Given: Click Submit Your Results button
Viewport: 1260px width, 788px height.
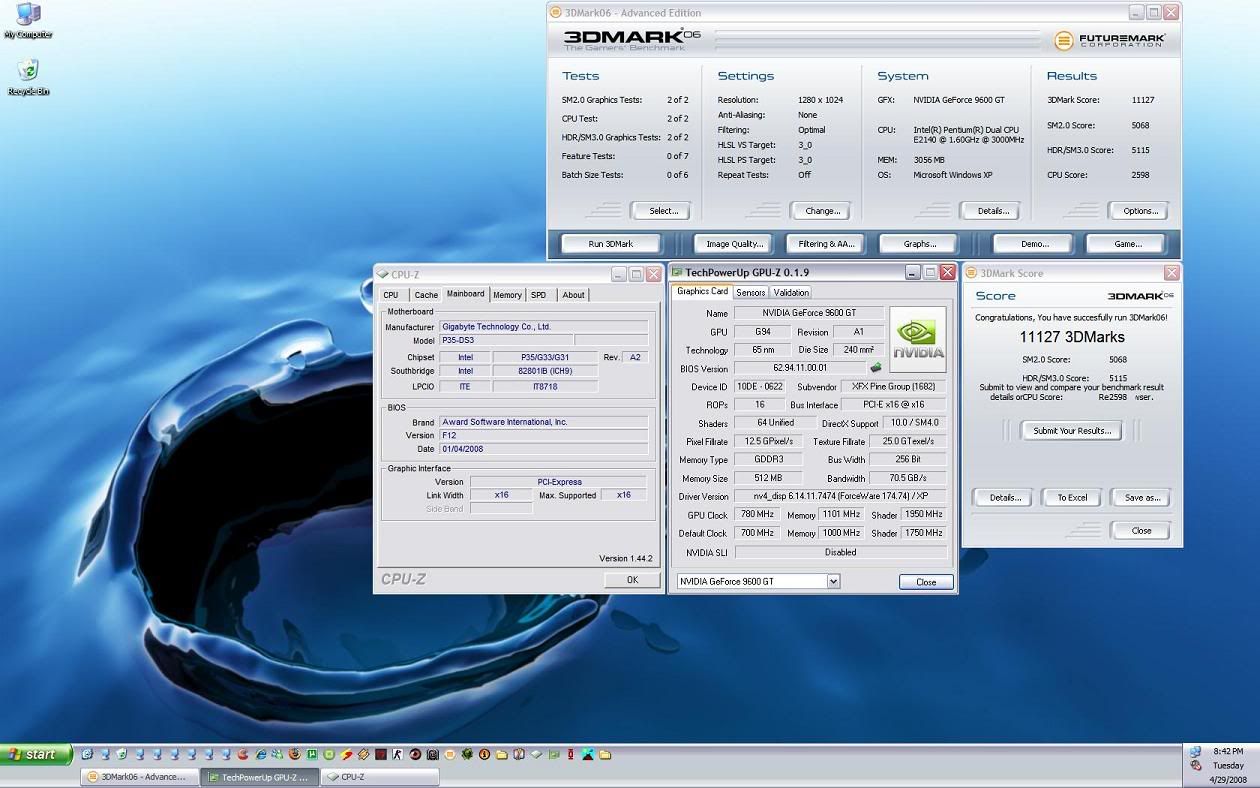Looking at the screenshot, I should 1071,431.
